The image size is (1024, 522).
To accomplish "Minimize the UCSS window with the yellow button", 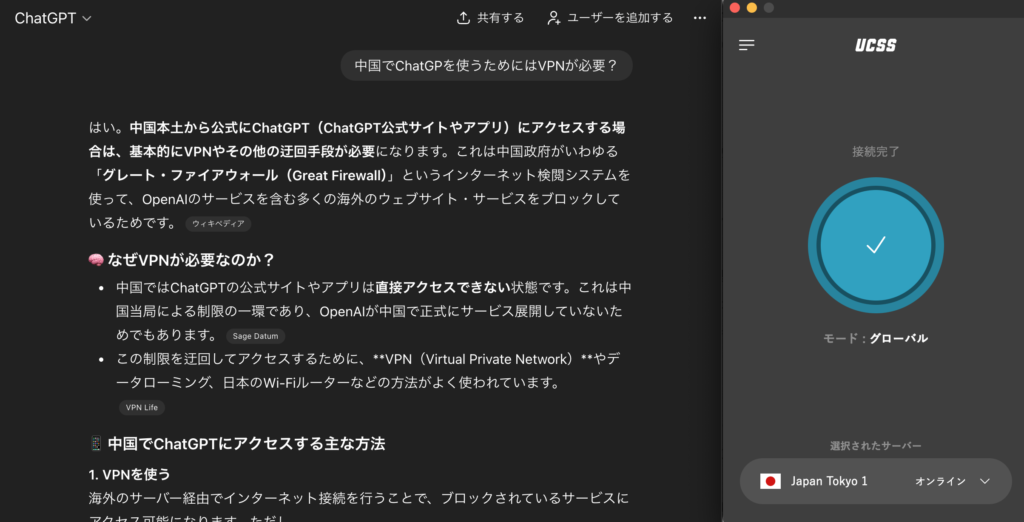I will coord(752,8).
